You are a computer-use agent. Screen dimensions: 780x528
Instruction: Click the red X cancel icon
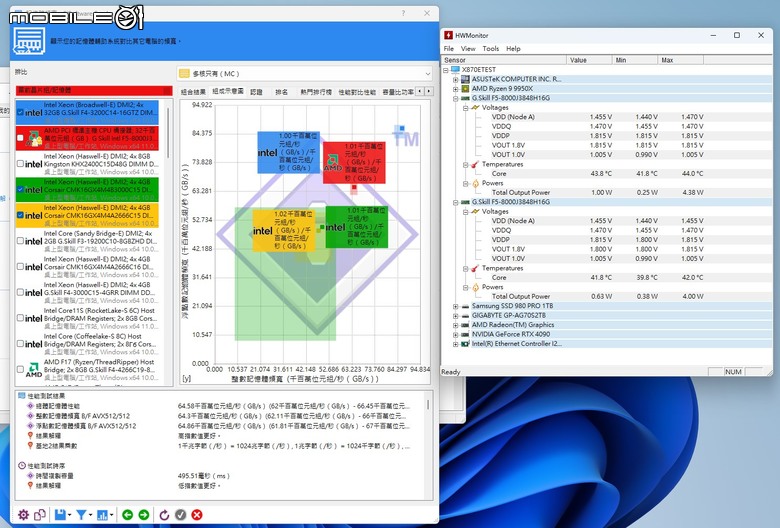197,515
